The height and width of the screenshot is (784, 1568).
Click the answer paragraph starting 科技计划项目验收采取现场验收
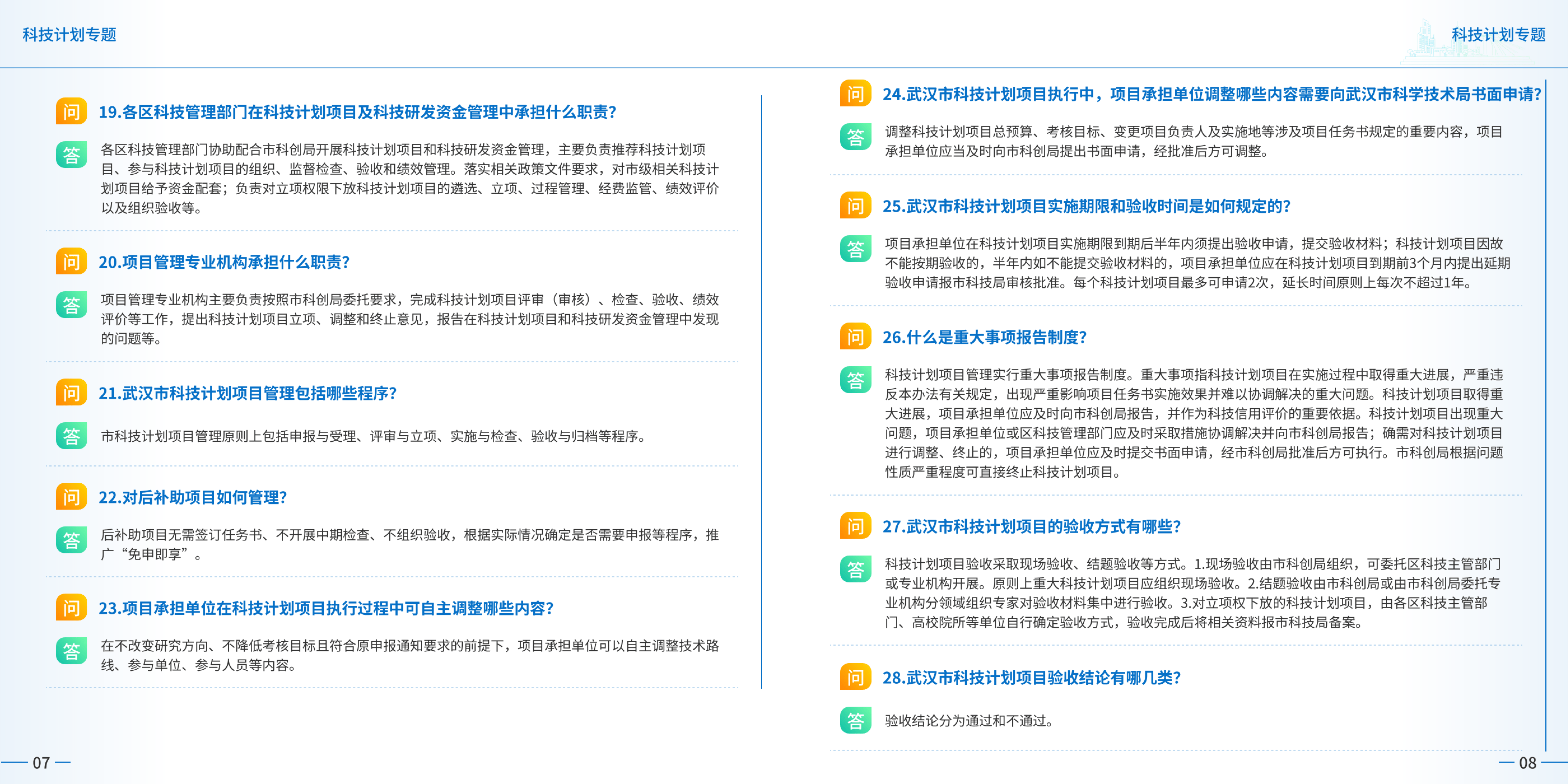(1192, 593)
